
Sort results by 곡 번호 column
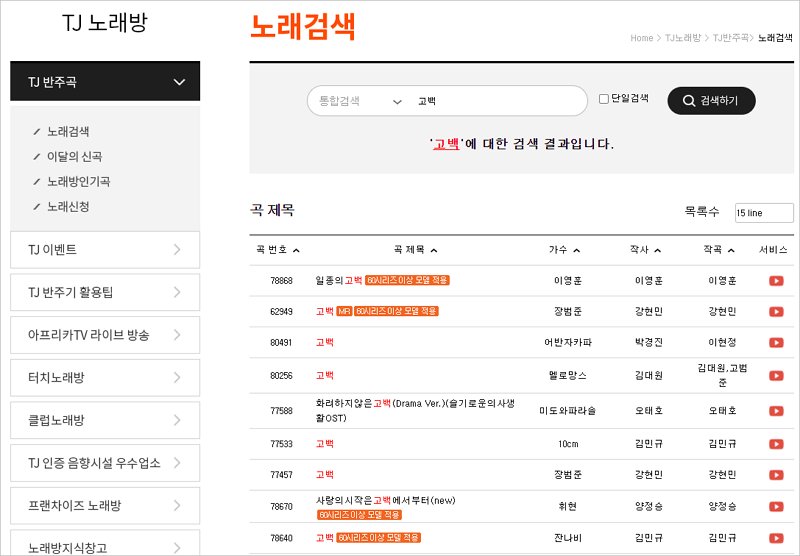278,250
